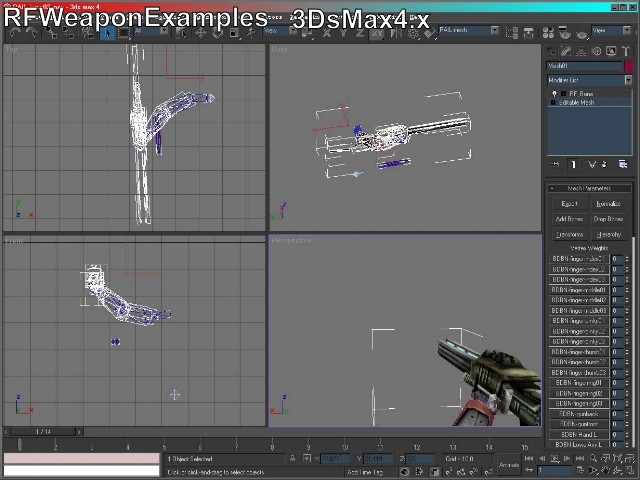Click the object name field Mesh01
This screenshot has height=480, width=640.
(x=584, y=66)
